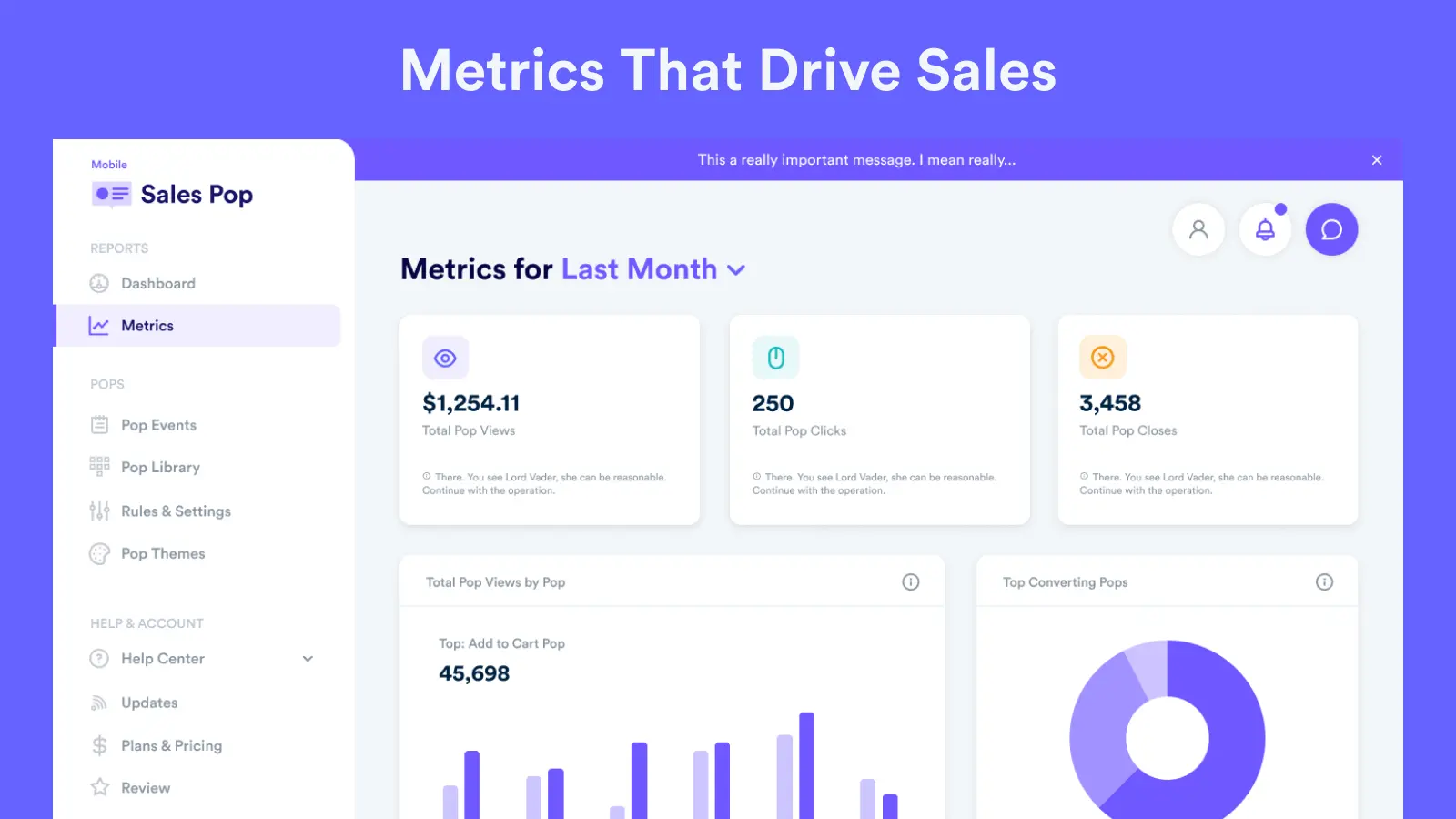Click the Sales Pop brand name
This screenshot has width=1456, height=819.
(x=197, y=195)
